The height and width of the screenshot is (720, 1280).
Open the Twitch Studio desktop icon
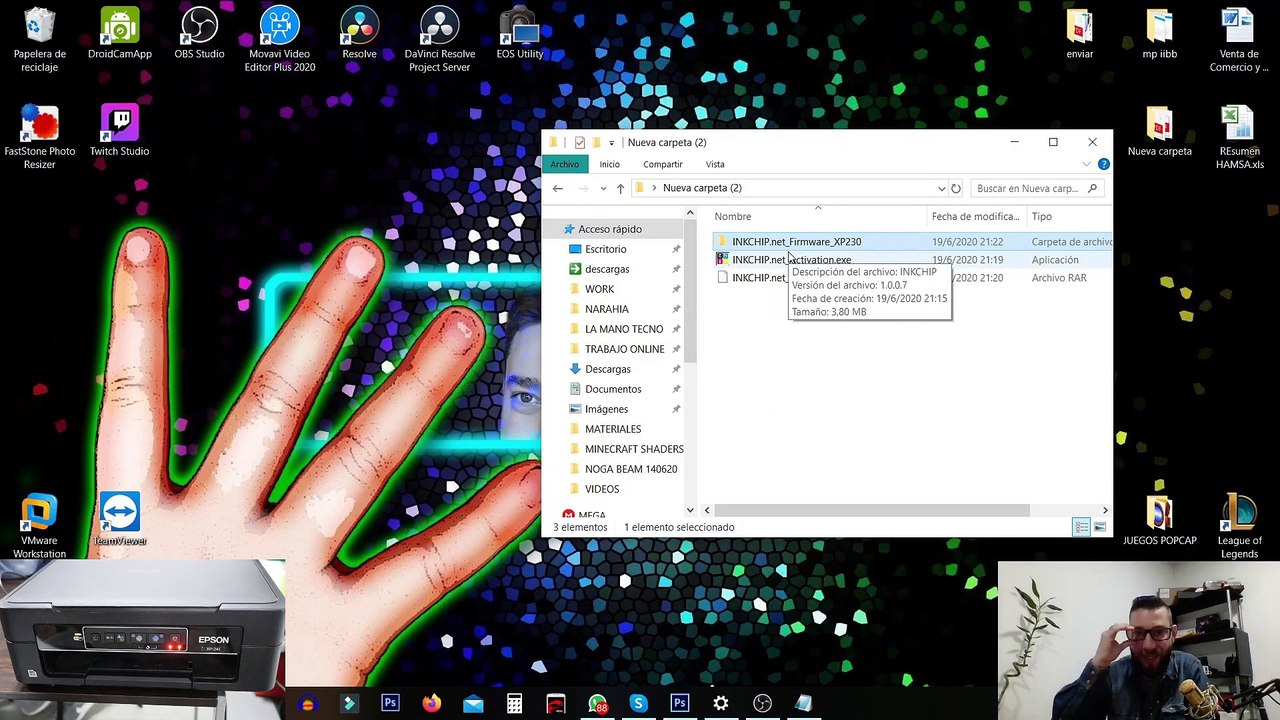(x=119, y=131)
